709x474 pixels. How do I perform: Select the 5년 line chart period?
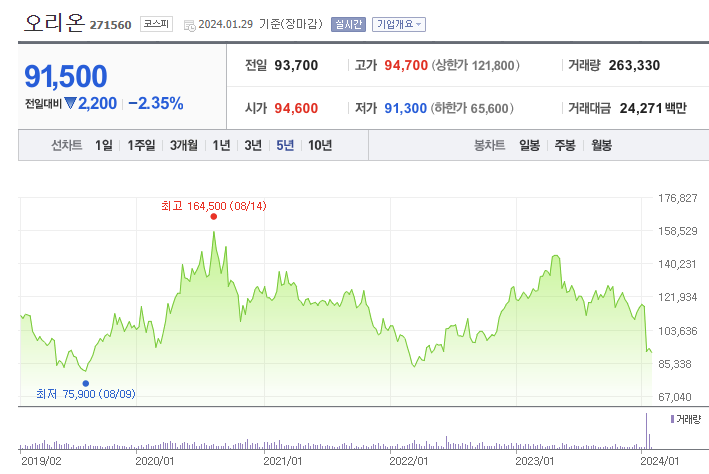click(x=285, y=145)
